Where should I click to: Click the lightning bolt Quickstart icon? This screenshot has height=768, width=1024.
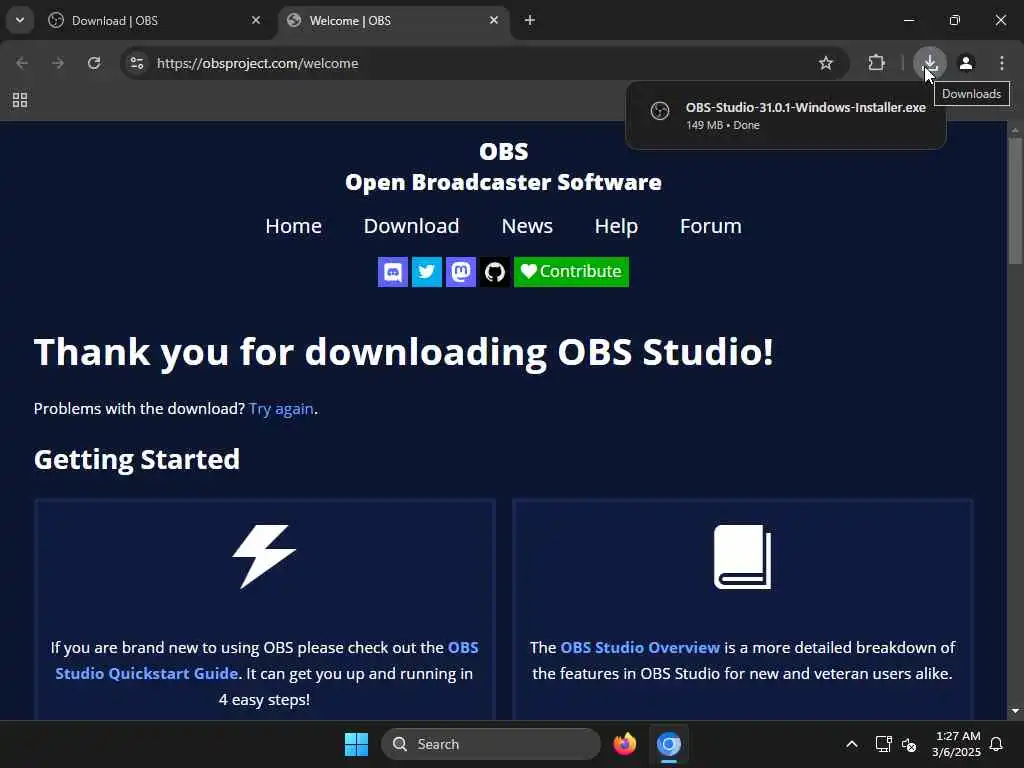pos(264,556)
